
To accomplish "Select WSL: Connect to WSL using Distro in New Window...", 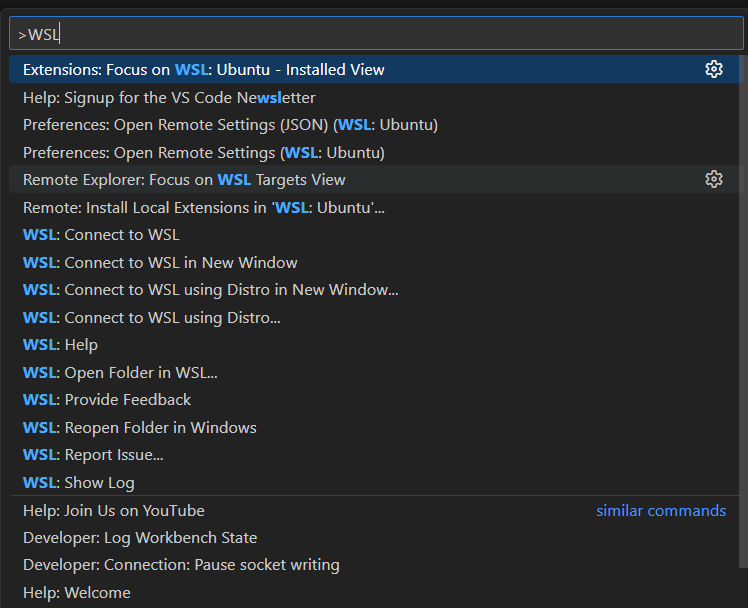I will click(x=376, y=290).
